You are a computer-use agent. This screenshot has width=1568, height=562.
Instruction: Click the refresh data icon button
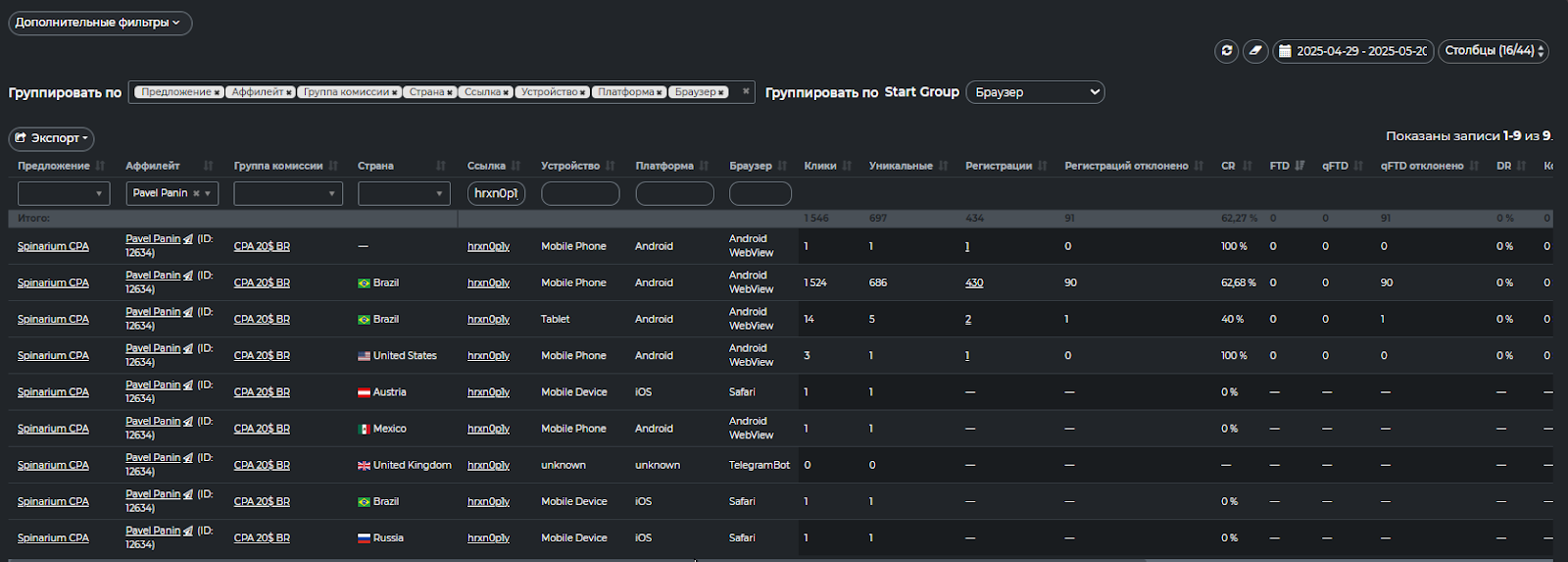(1226, 51)
